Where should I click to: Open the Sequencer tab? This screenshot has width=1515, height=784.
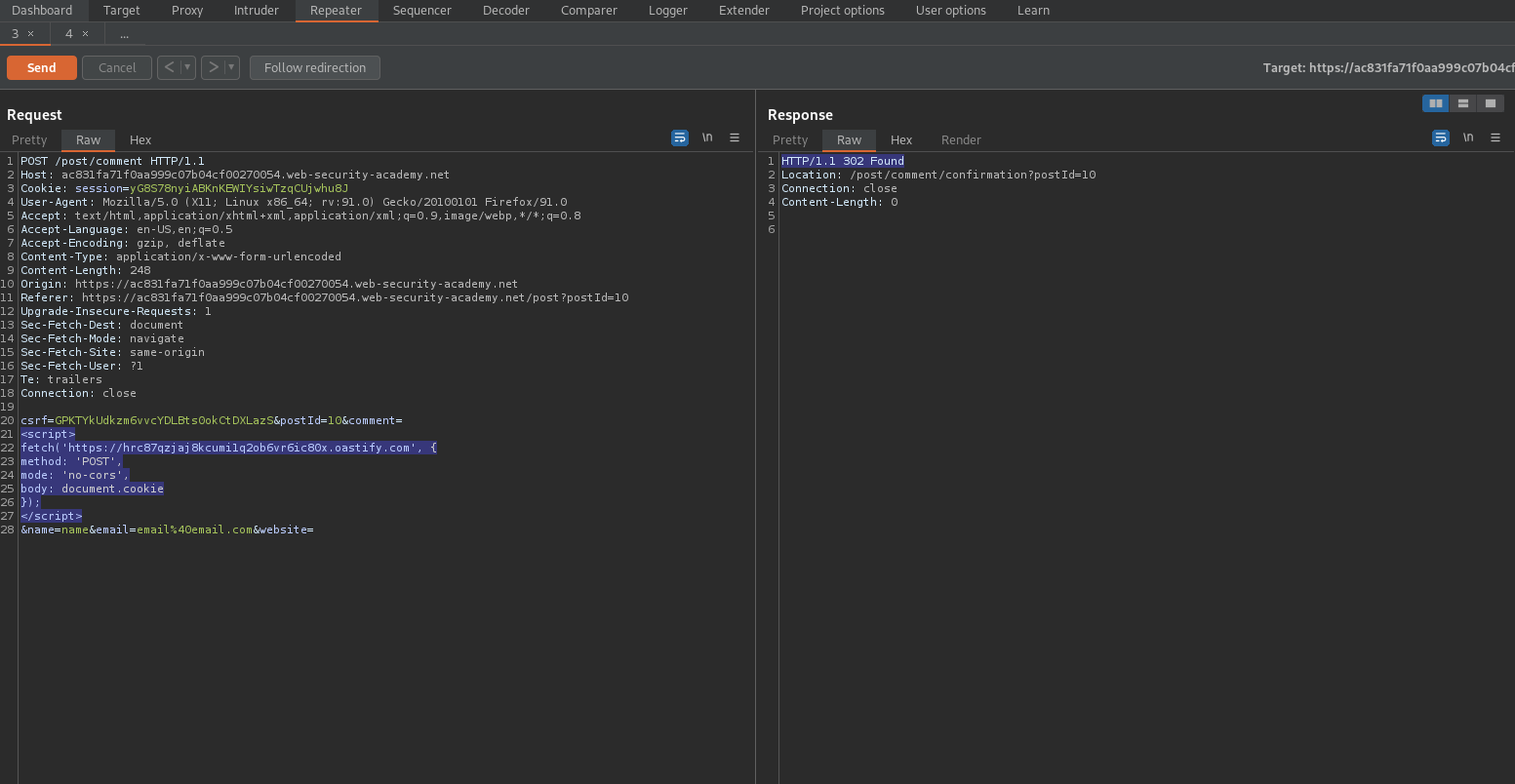[422, 11]
